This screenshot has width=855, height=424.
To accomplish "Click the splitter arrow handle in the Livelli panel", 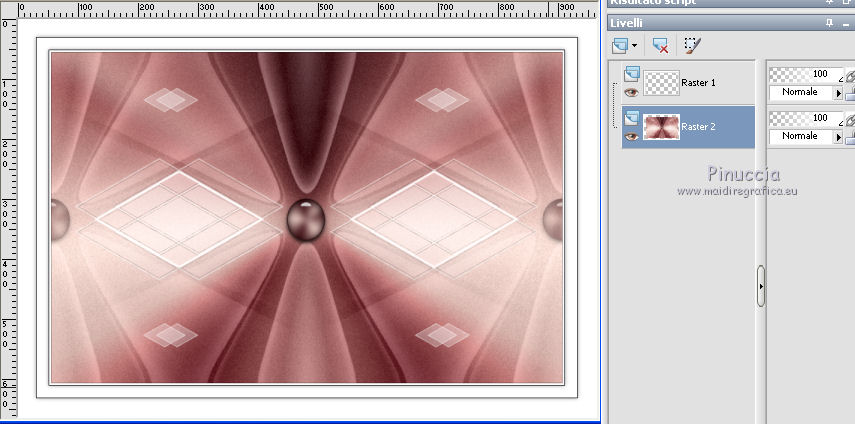I will [x=761, y=286].
